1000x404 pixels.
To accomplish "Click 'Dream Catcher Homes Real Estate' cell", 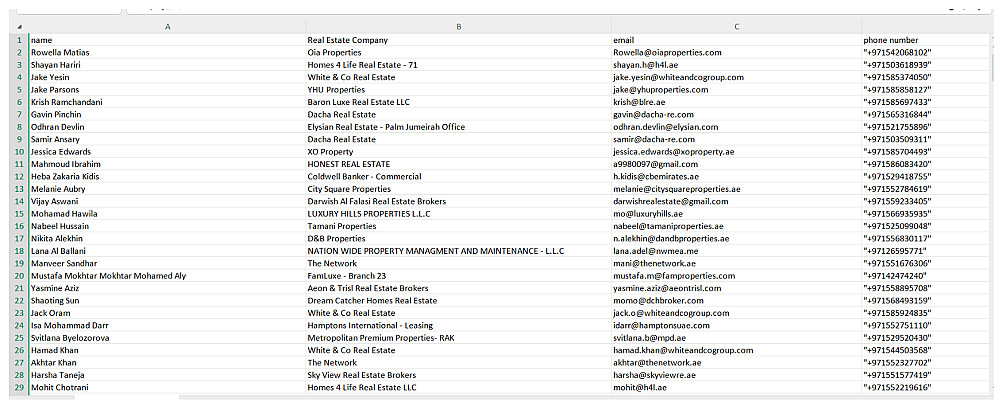I will coord(458,301).
